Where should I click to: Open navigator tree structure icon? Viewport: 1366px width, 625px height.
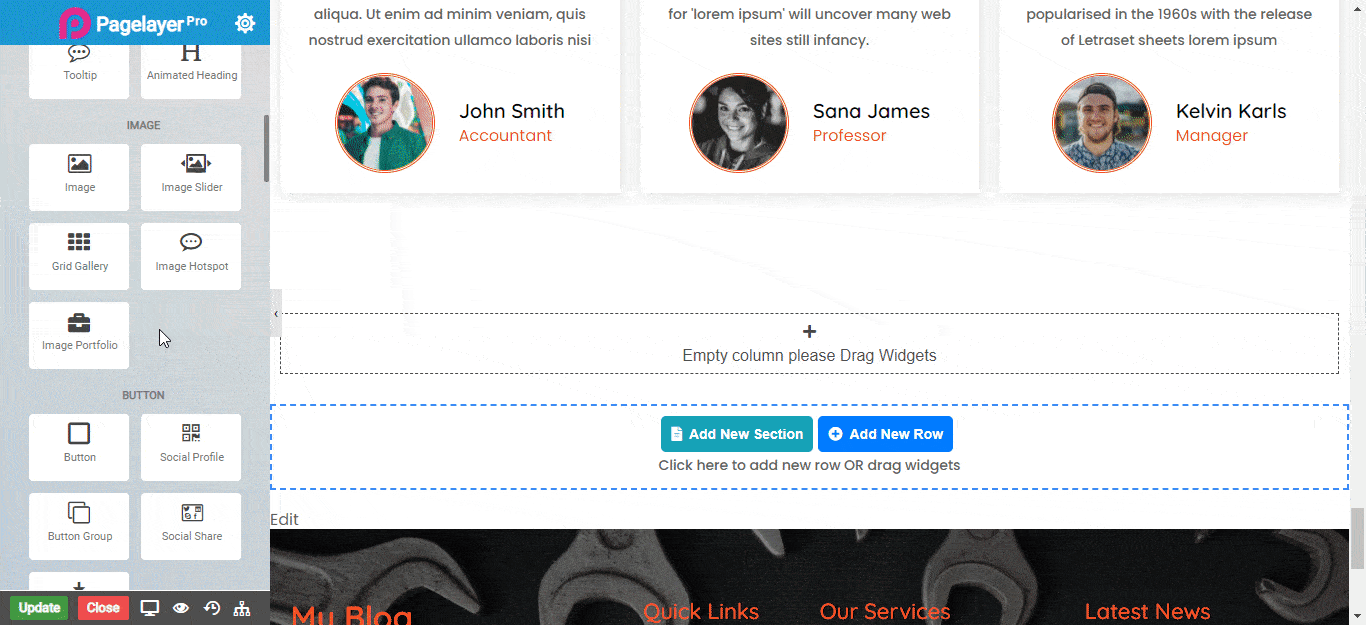coord(241,608)
